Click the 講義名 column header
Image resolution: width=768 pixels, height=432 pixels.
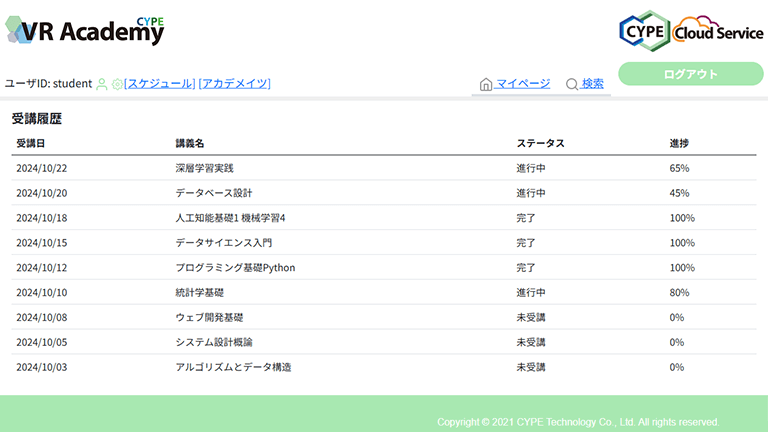(190, 144)
